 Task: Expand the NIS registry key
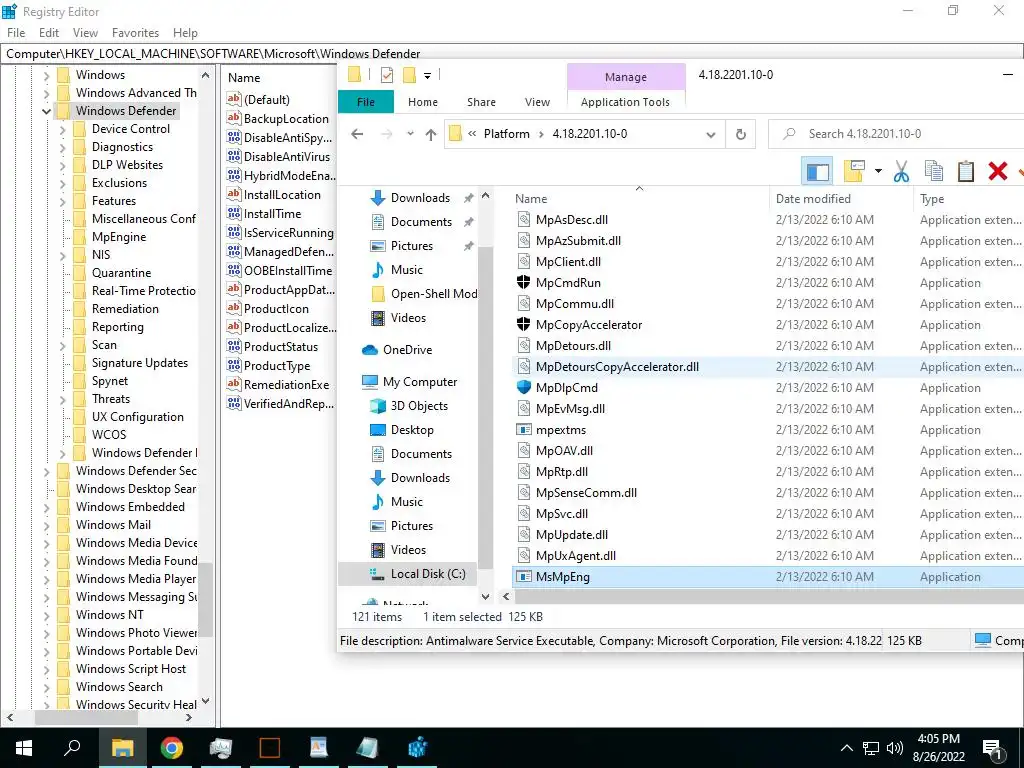coord(63,255)
